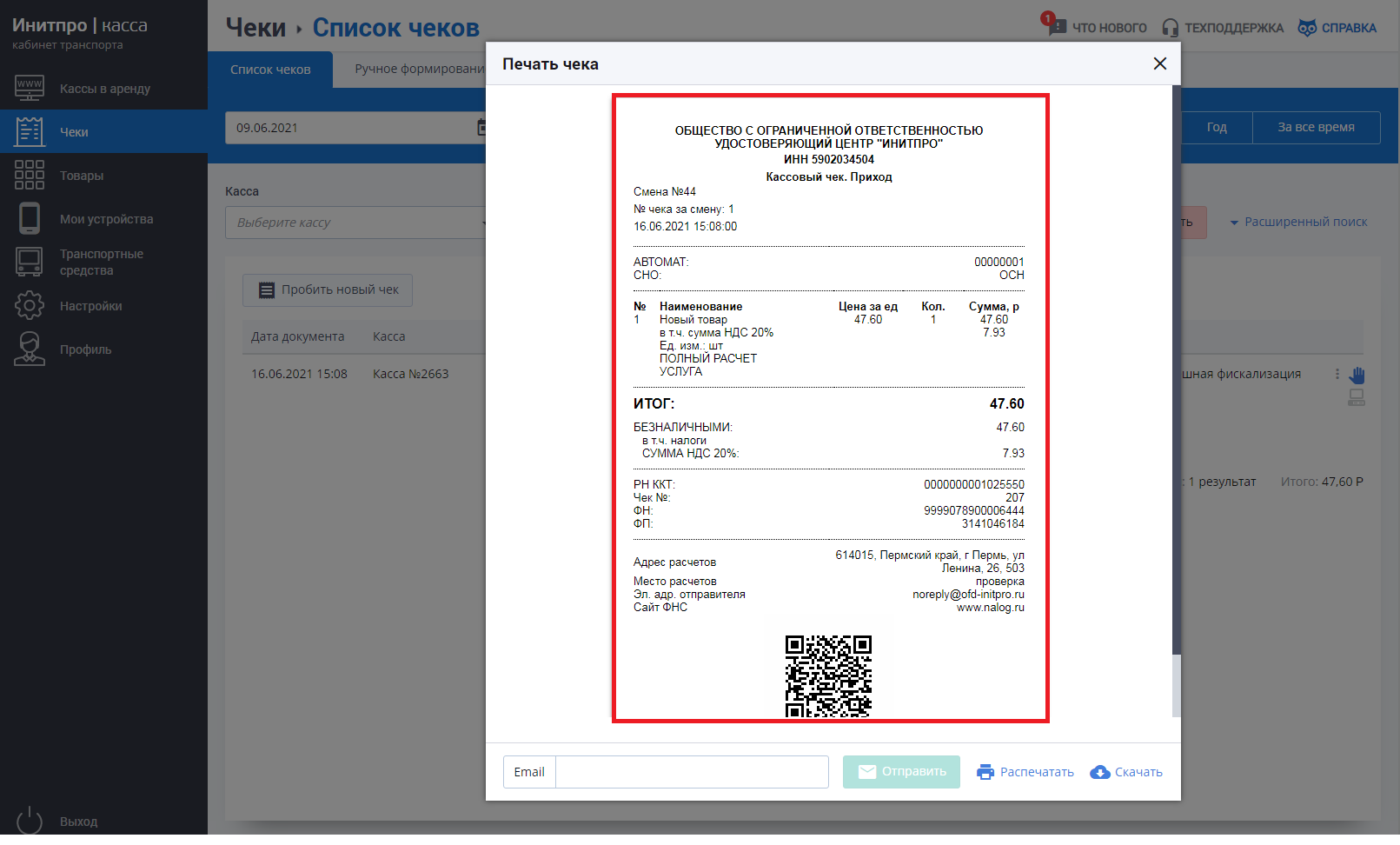Image resolution: width=1400 pixels, height=845 pixels.
Task: Click the QR code on receipt
Action: [828, 676]
